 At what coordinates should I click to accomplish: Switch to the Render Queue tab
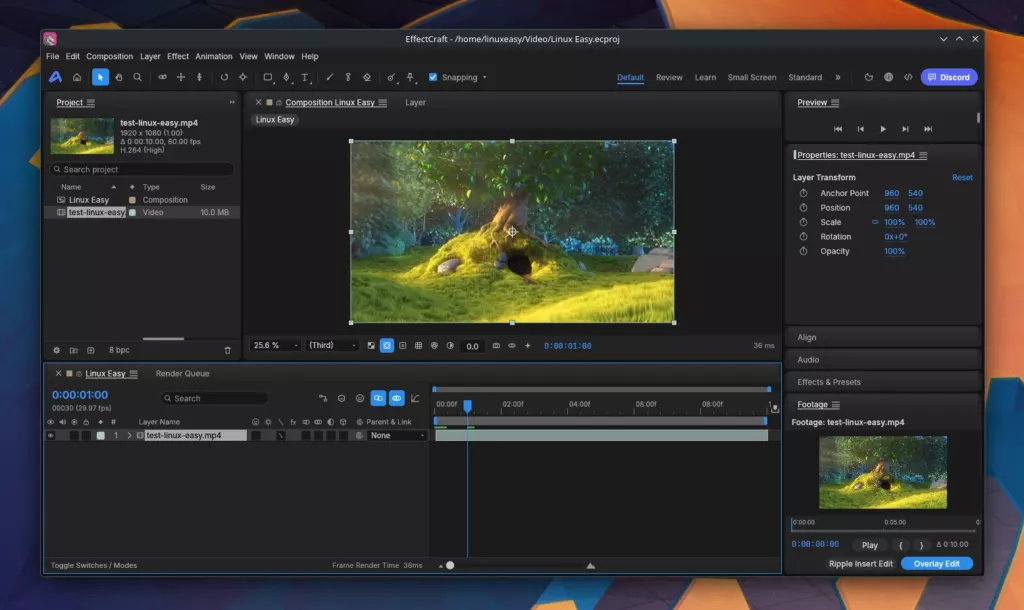182,374
